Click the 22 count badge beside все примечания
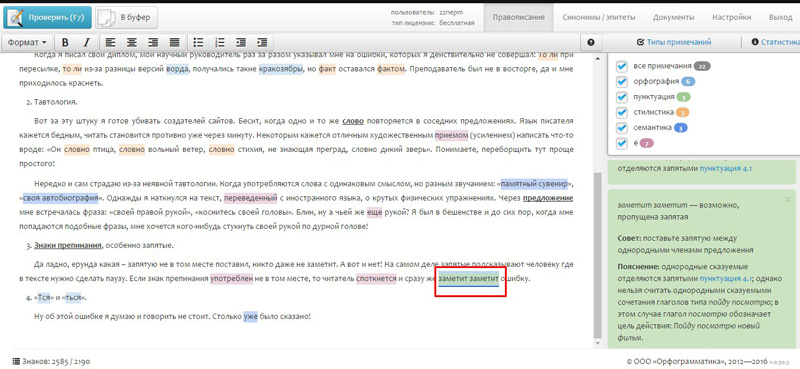The width and height of the screenshot is (800, 369). [x=702, y=66]
